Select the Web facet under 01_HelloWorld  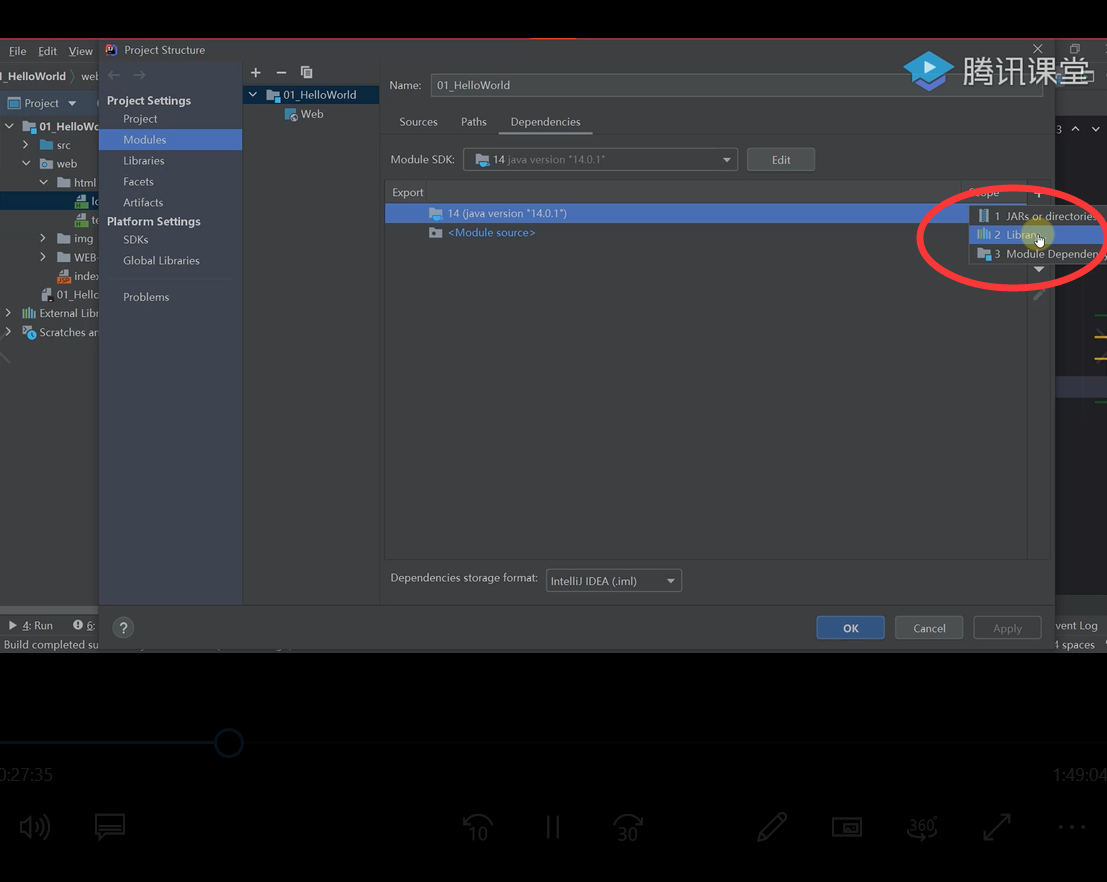coord(304,114)
